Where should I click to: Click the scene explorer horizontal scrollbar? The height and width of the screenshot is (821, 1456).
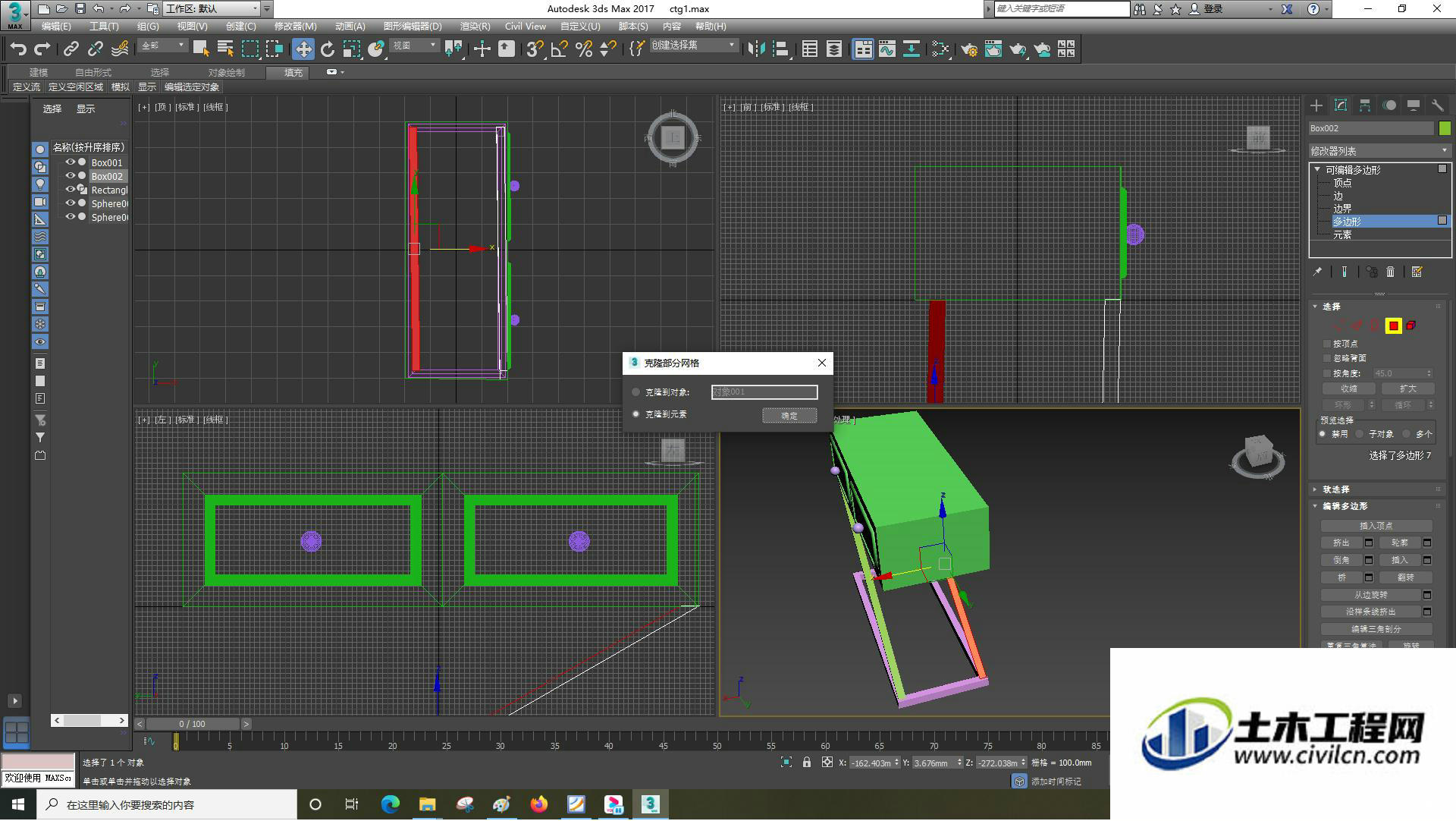point(89,720)
